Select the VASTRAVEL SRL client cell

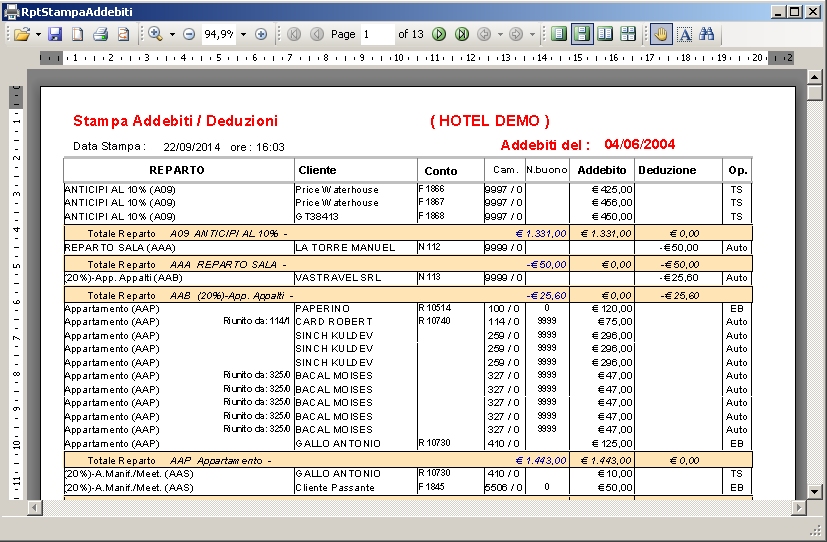click(x=338, y=277)
